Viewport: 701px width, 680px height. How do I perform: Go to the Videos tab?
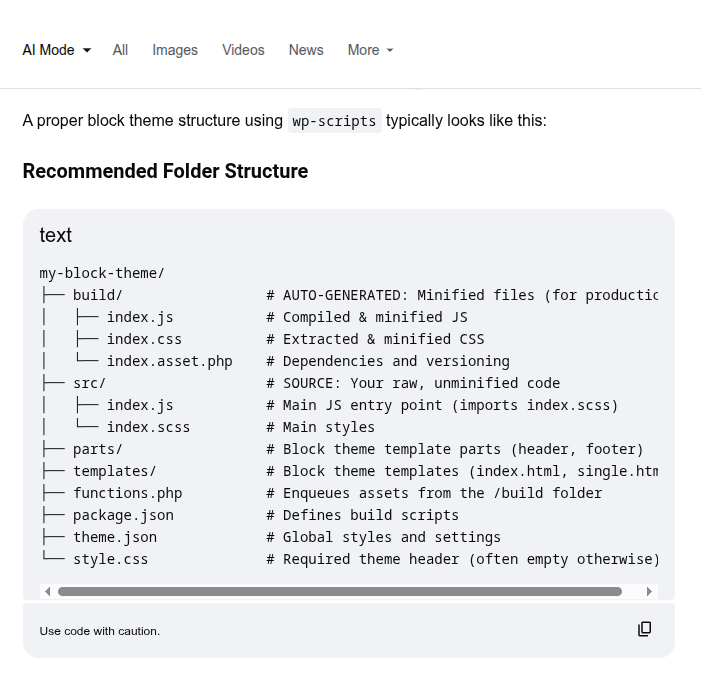pos(243,50)
